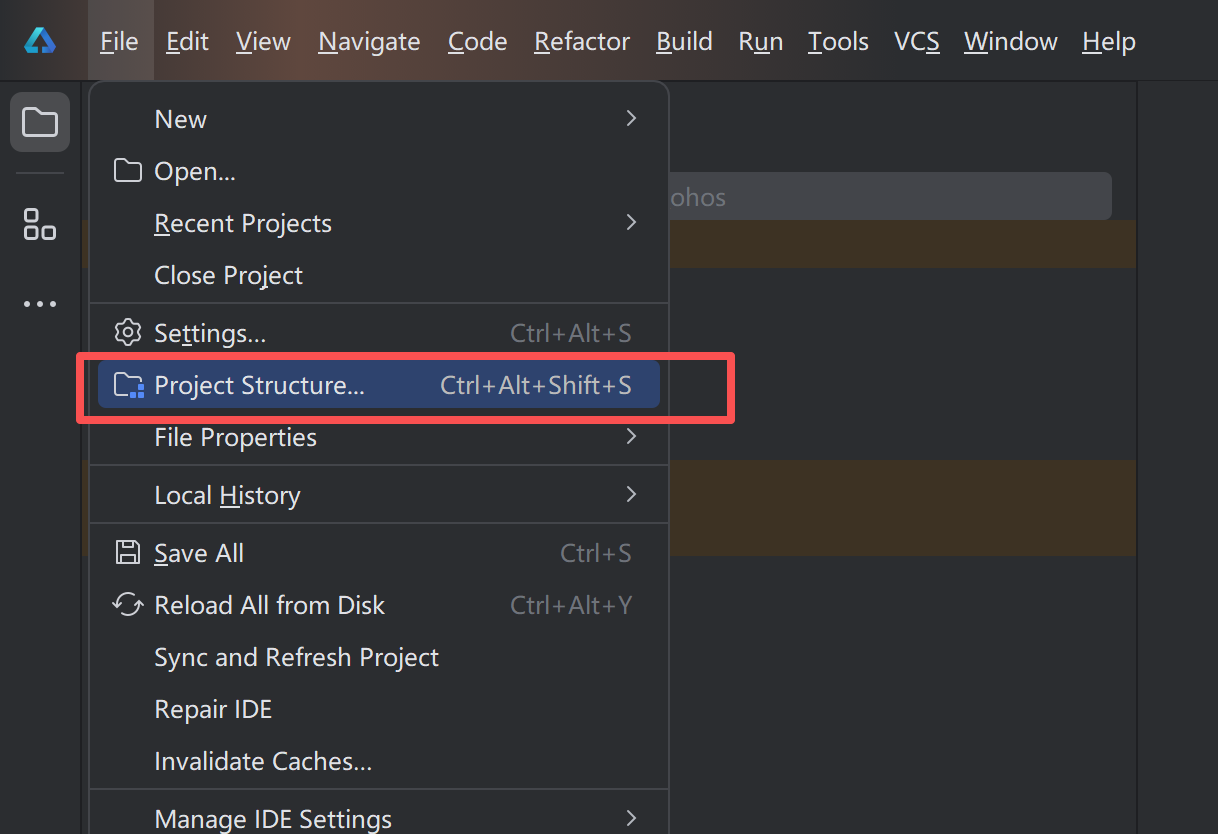Select Invalidate Caches... menu entry
The width and height of the screenshot is (1218, 834).
click(x=379, y=761)
